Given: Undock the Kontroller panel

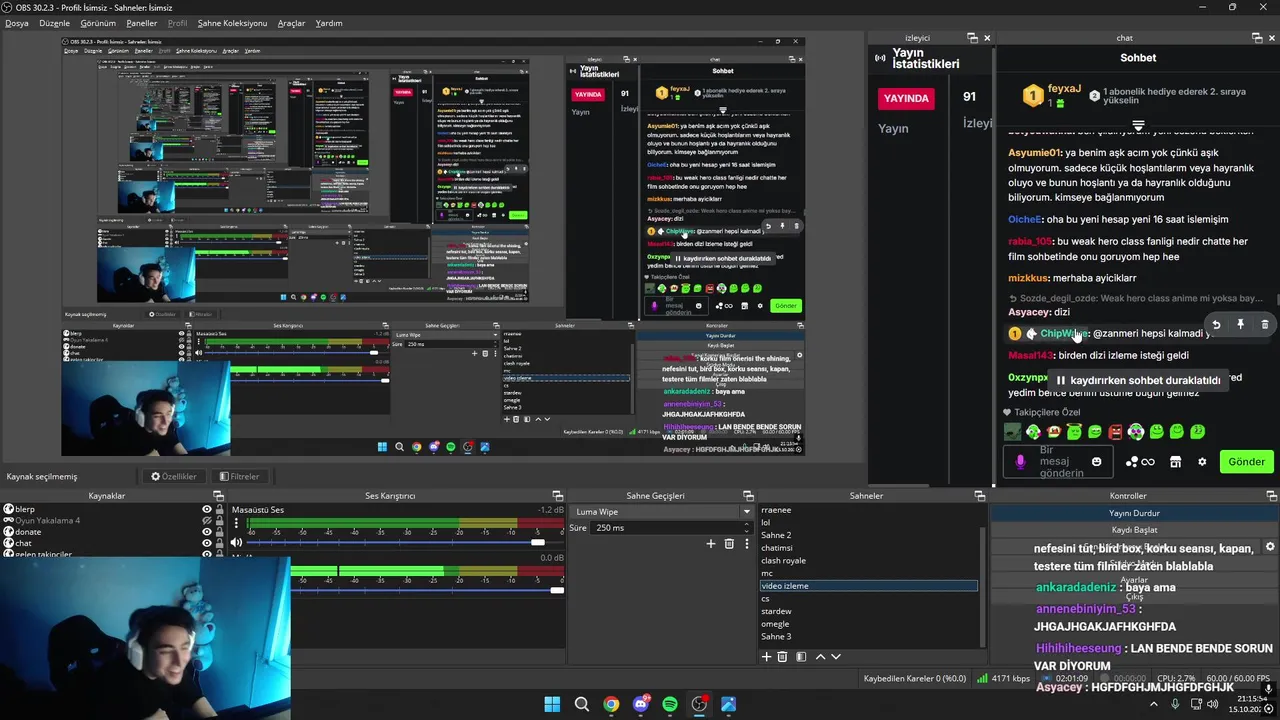Looking at the screenshot, I should (x=1271, y=496).
